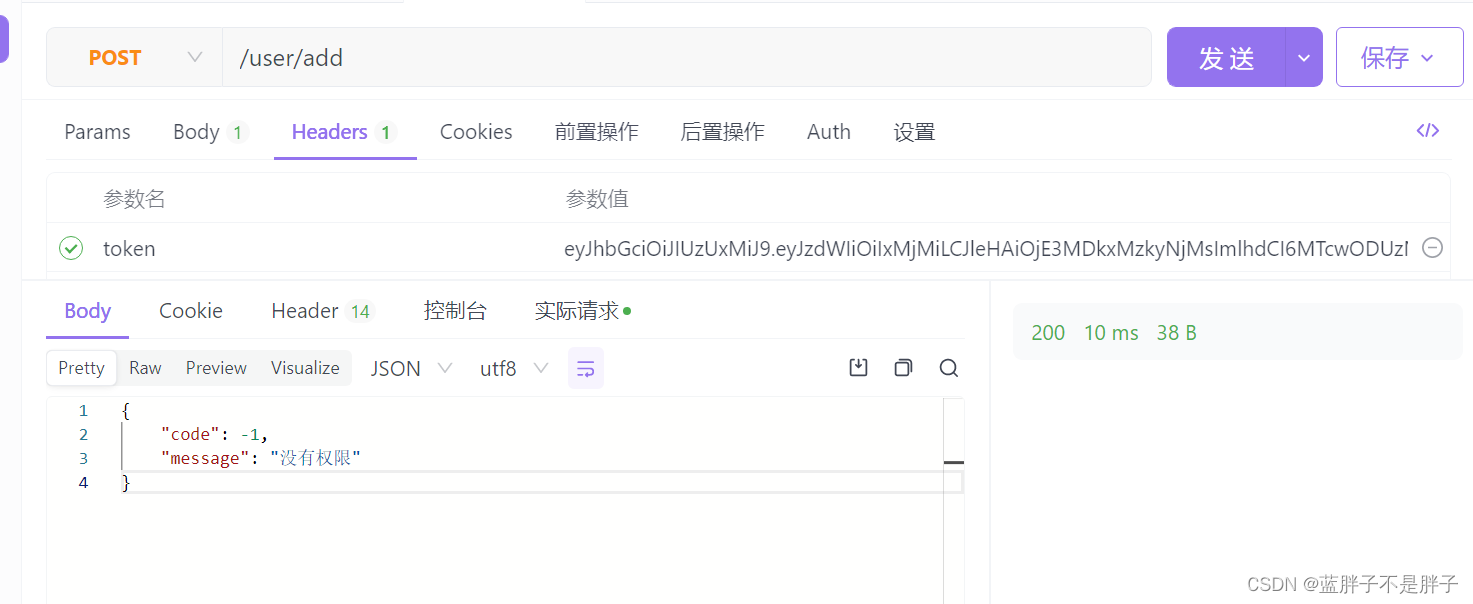
Task: Choose the Preview view mode
Action: pos(216,368)
